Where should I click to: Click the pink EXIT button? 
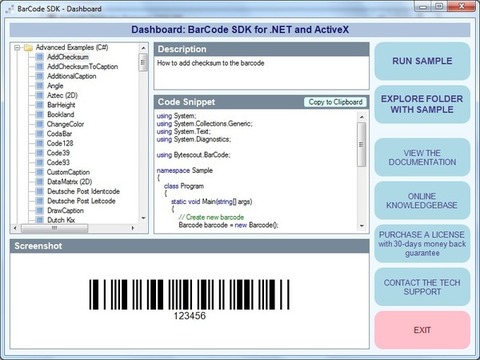pyautogui.click(x=422, y=330)
